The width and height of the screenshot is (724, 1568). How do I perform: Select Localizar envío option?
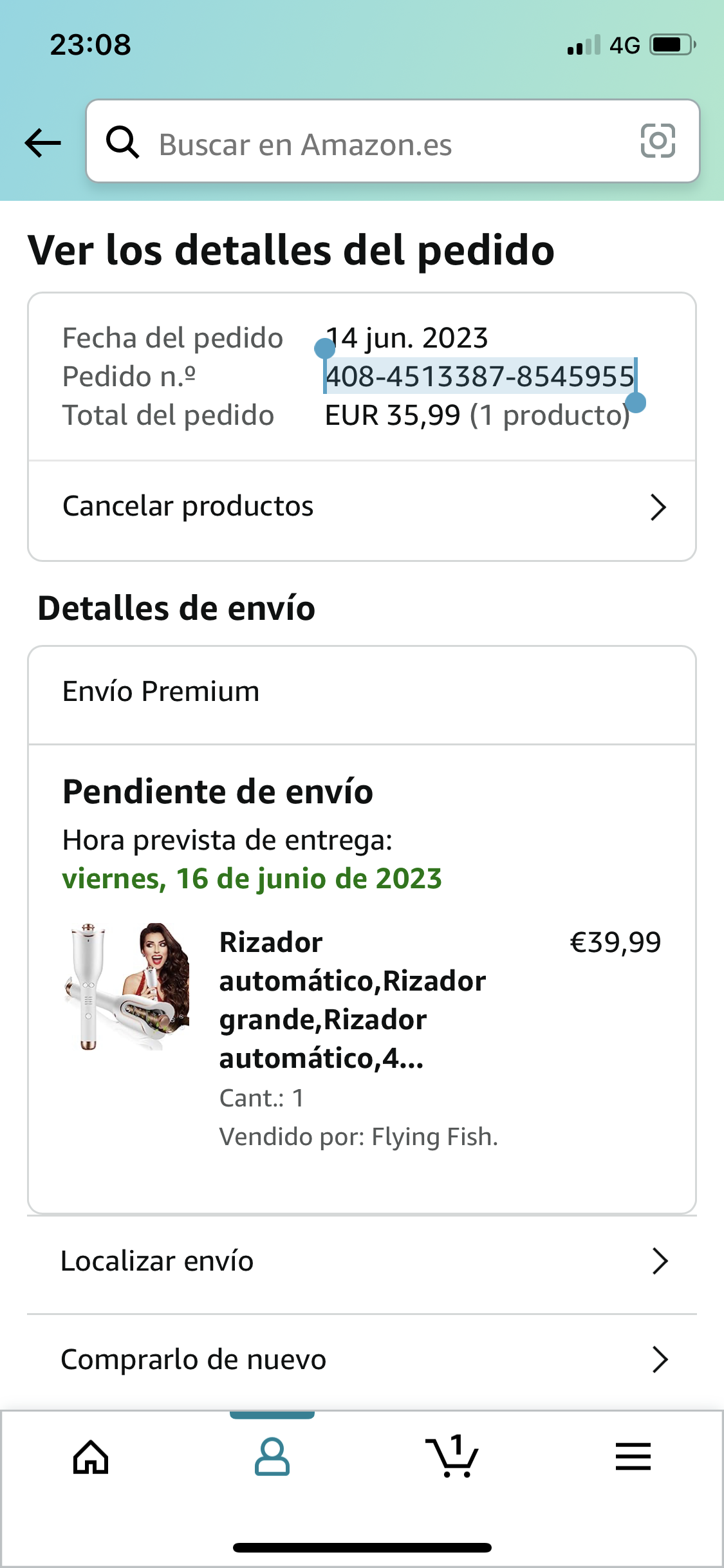[x=362, y=1263]
